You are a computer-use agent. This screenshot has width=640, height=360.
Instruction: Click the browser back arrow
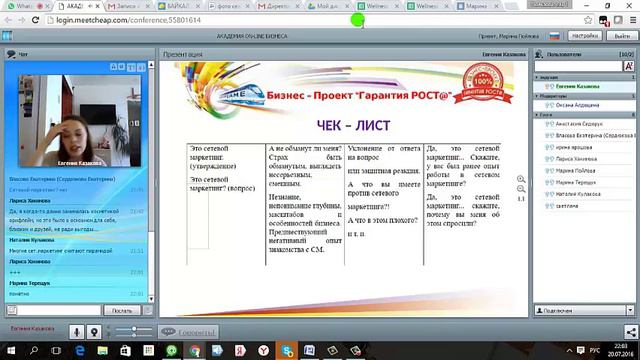pos(8,20)
